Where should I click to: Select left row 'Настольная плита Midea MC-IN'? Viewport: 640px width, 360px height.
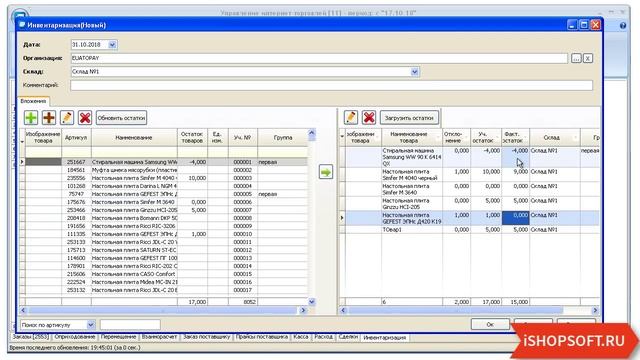pos(163,282)
